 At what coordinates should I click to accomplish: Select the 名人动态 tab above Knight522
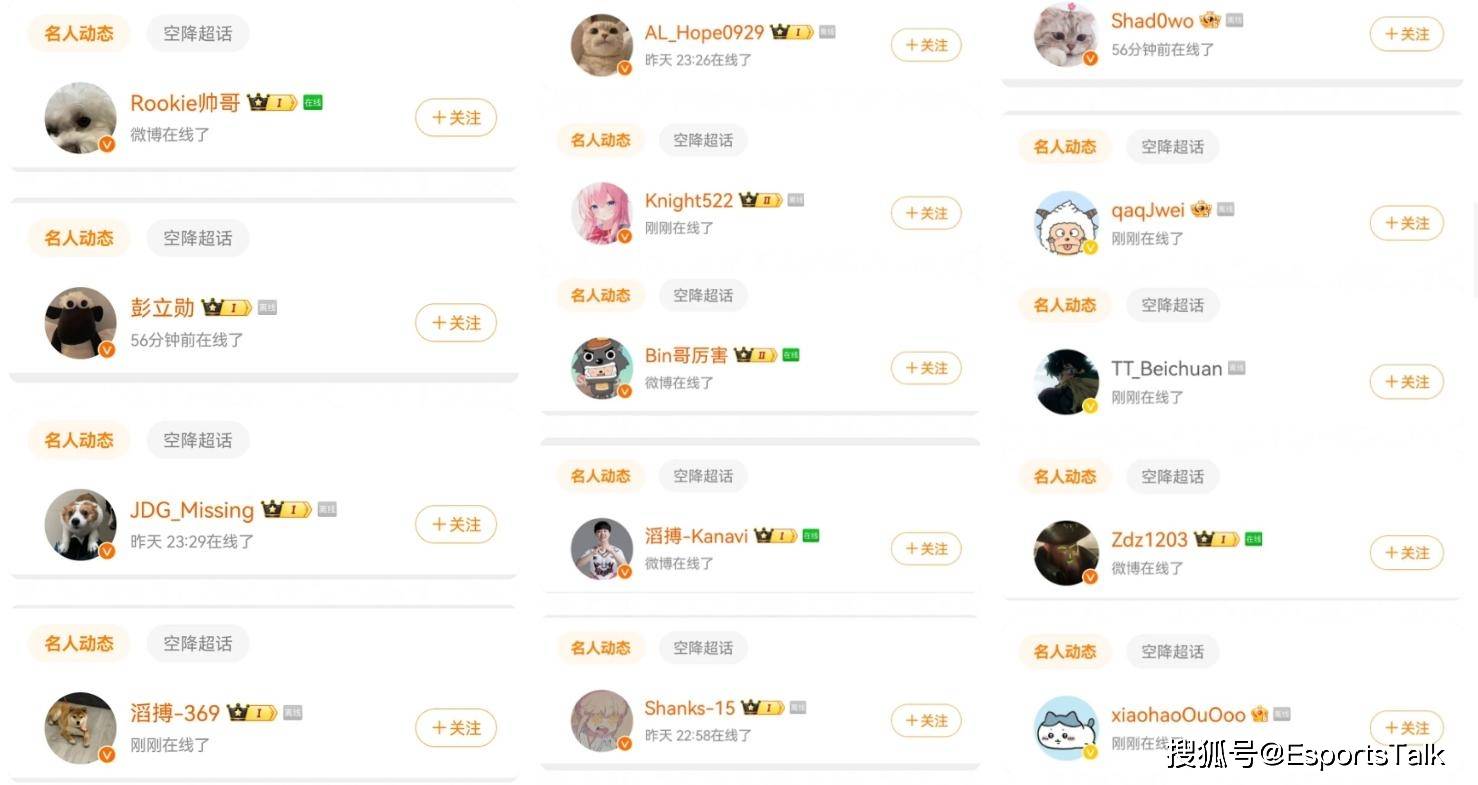point(600,140)
